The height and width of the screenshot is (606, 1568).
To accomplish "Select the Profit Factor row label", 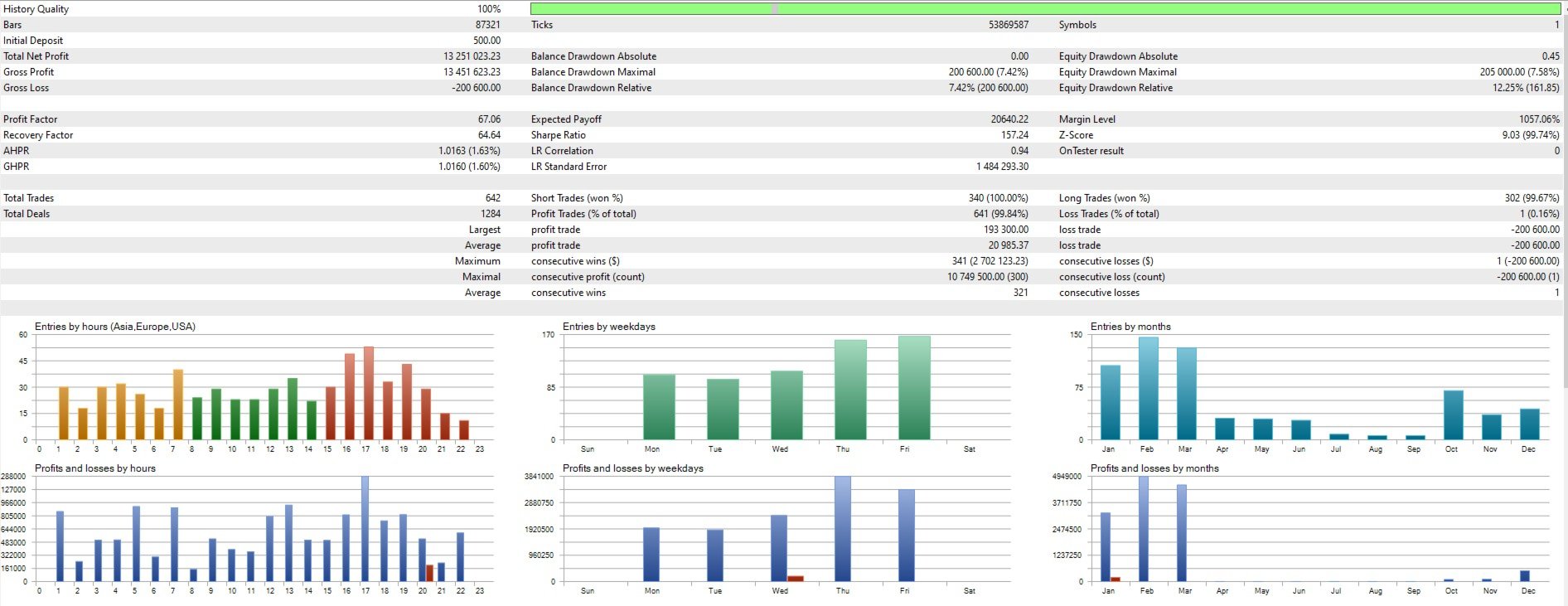I will [31, 119].
